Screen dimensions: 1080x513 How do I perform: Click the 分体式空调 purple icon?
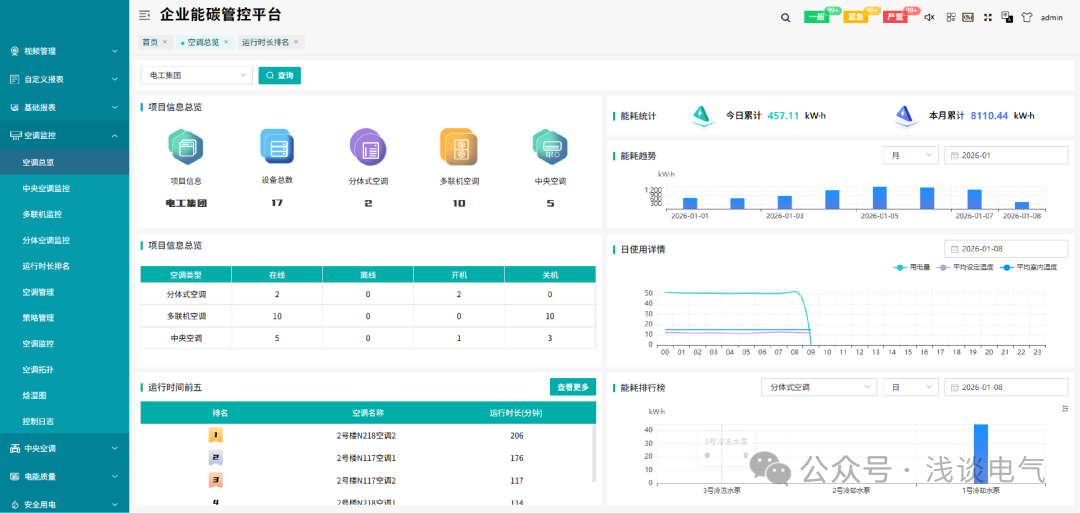[x=368, y=147]
